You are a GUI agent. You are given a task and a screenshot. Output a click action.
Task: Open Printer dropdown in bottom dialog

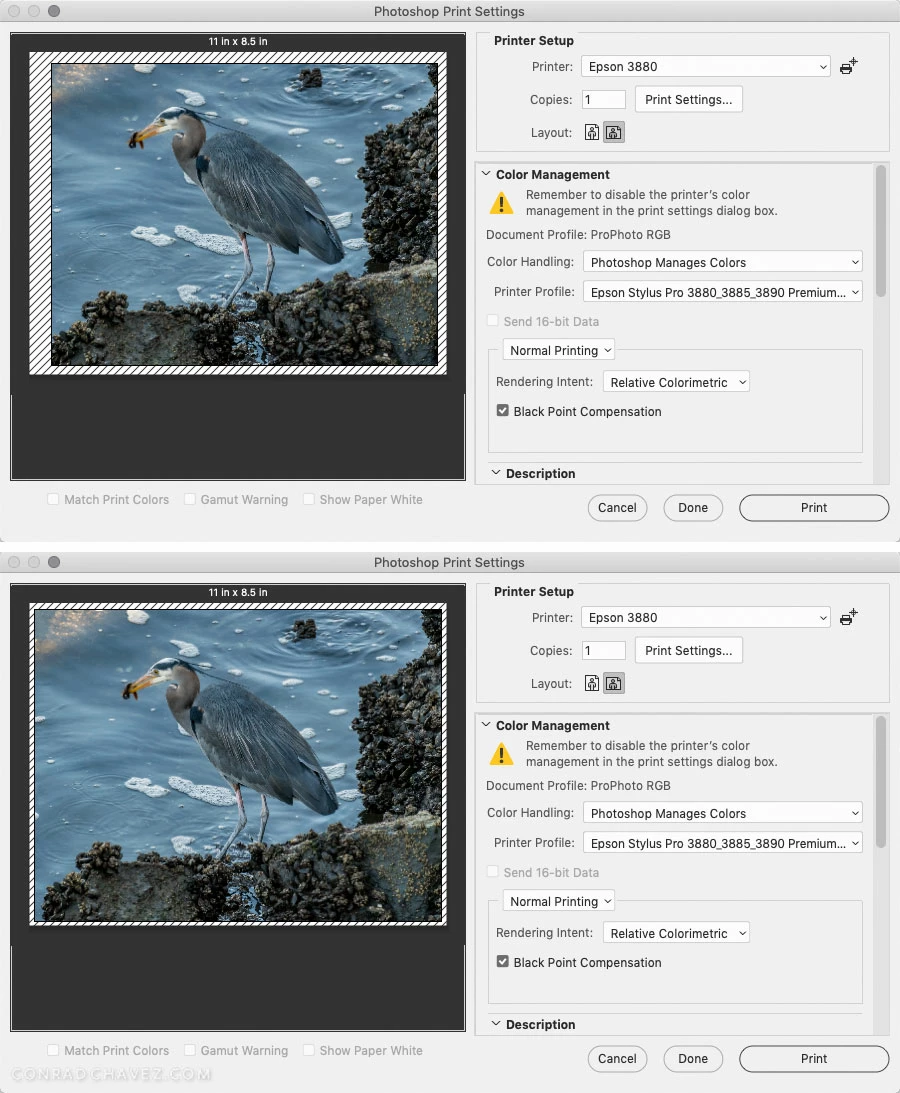tap(705, 617)
